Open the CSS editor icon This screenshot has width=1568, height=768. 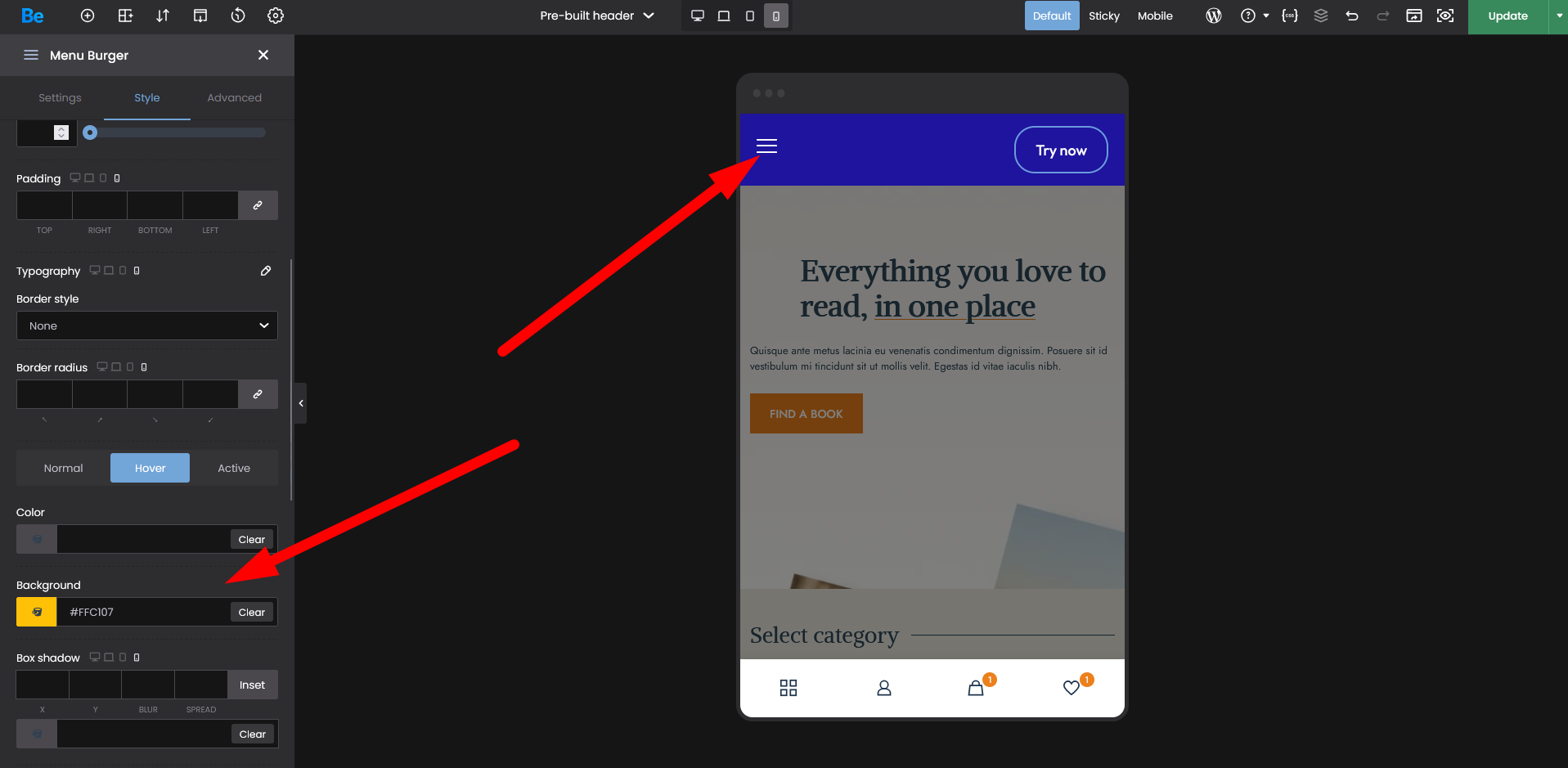pyautogui.click(x=1290, y=16)
